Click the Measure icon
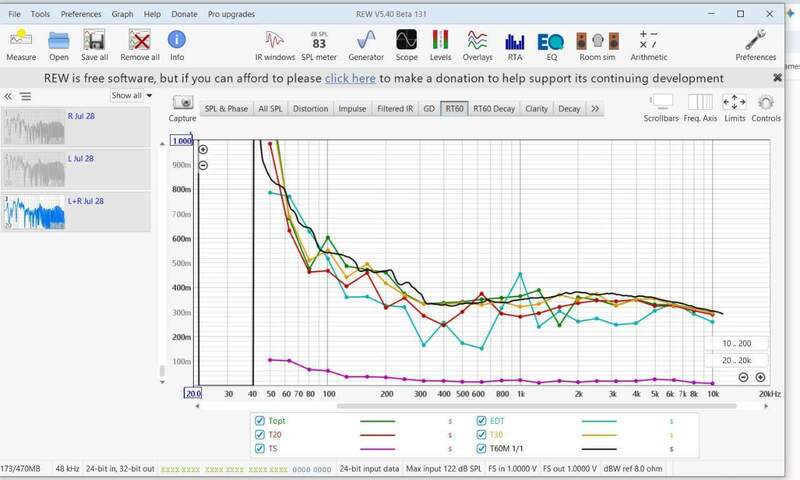 pyautogui.click(x=21, y=45)
